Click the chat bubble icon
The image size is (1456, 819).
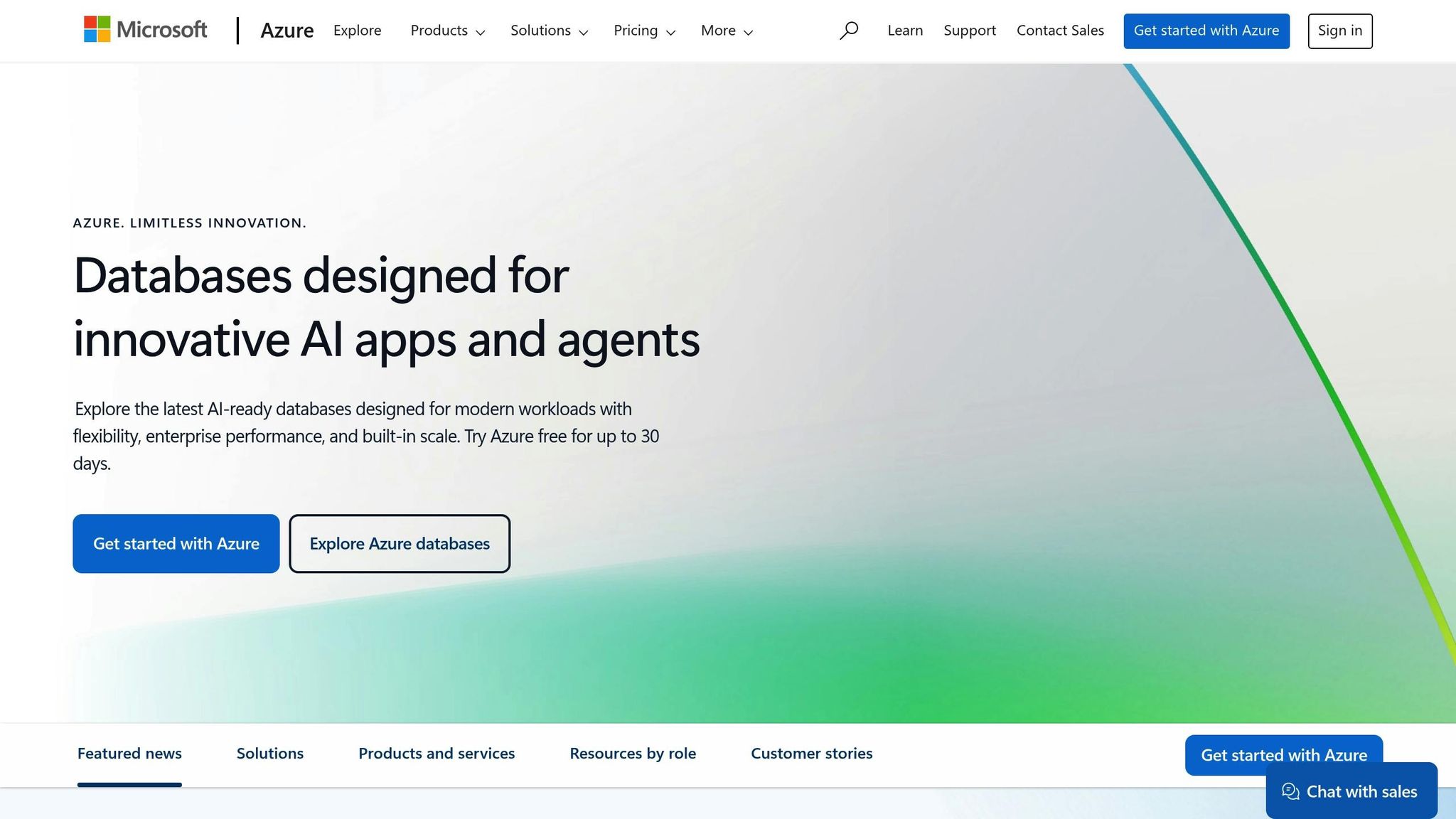pos(1290,791)
